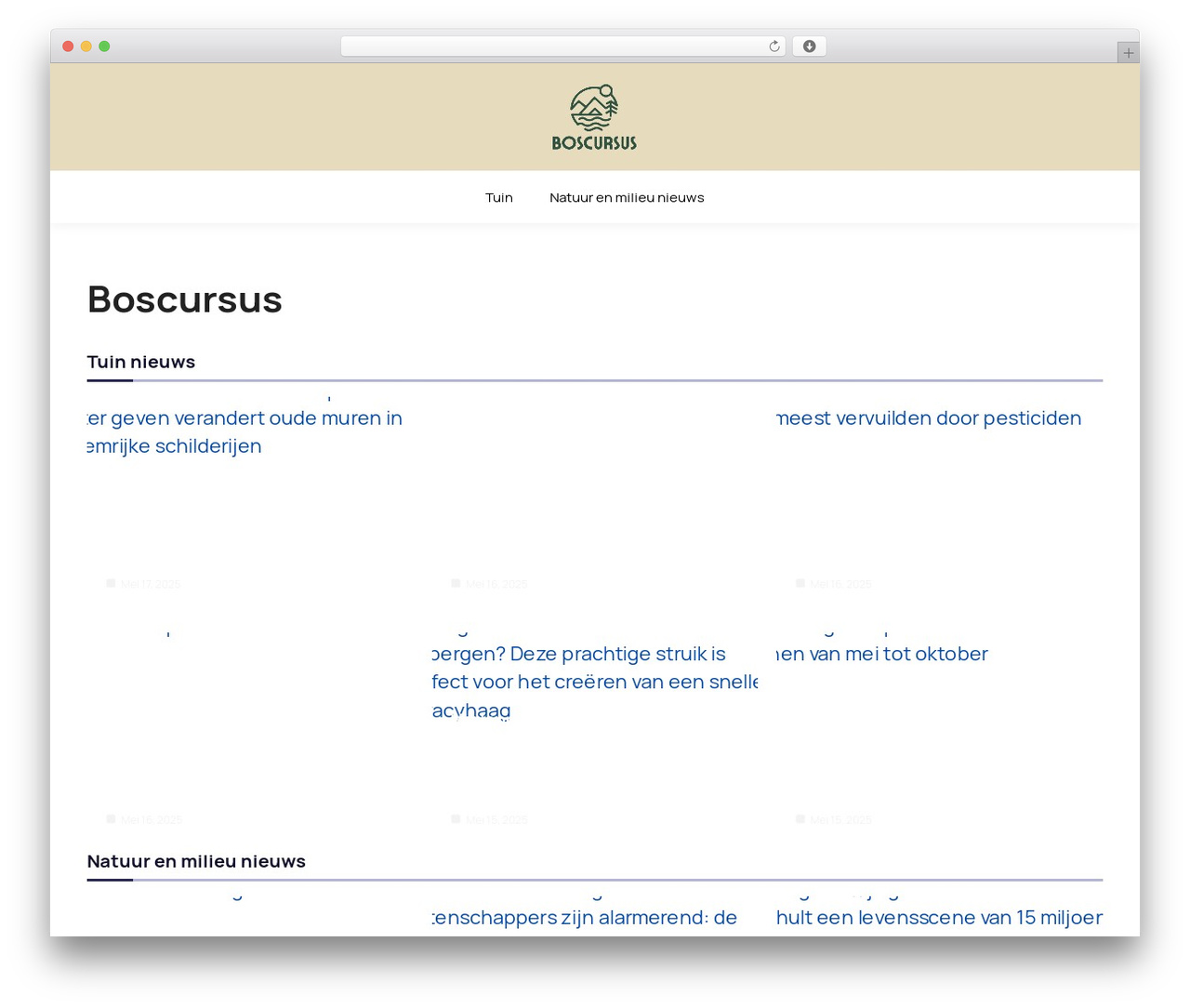Click the reload icon in the address bar
Viewport: 1190px width, 1008px height.
click(x=773, y=46)
